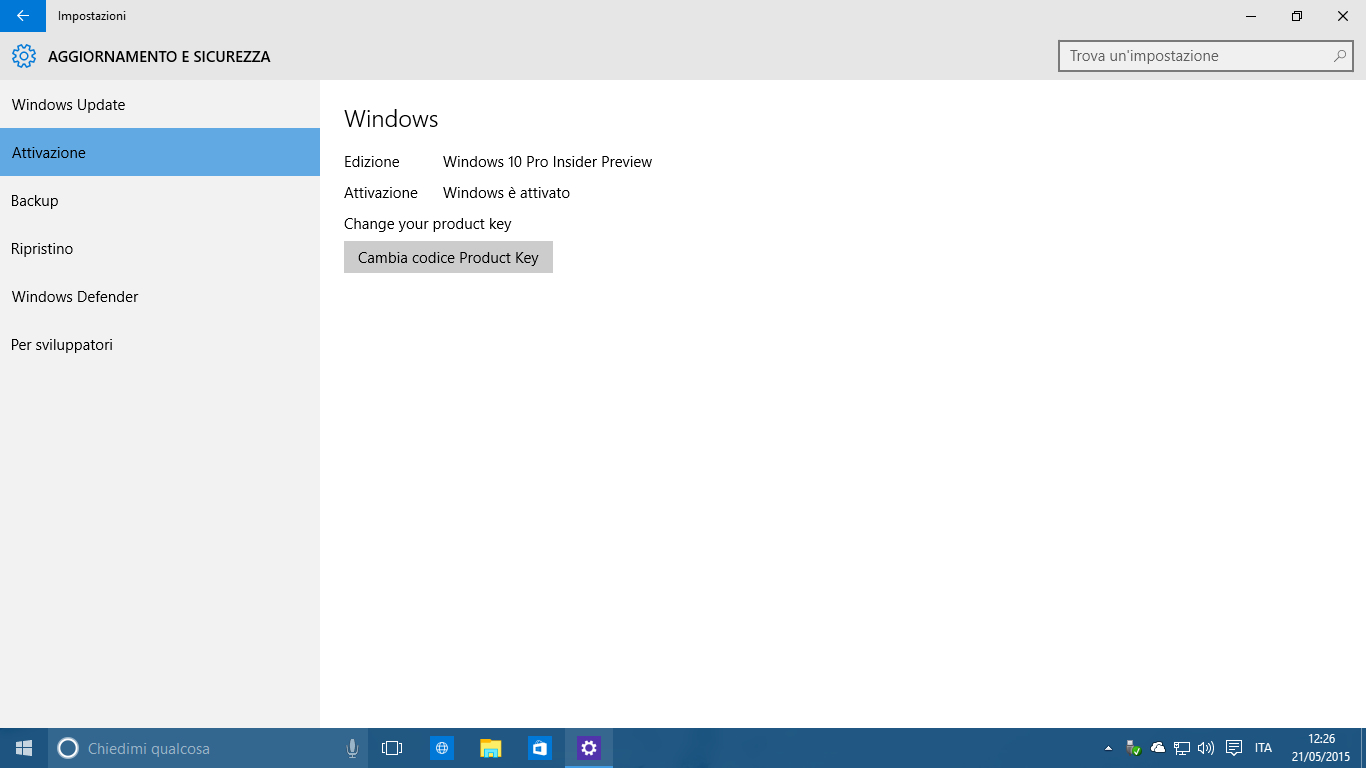Screen dimensions: 1366x768
Task: Minimize the Impostazioni window
Action: click(1251, 16)
